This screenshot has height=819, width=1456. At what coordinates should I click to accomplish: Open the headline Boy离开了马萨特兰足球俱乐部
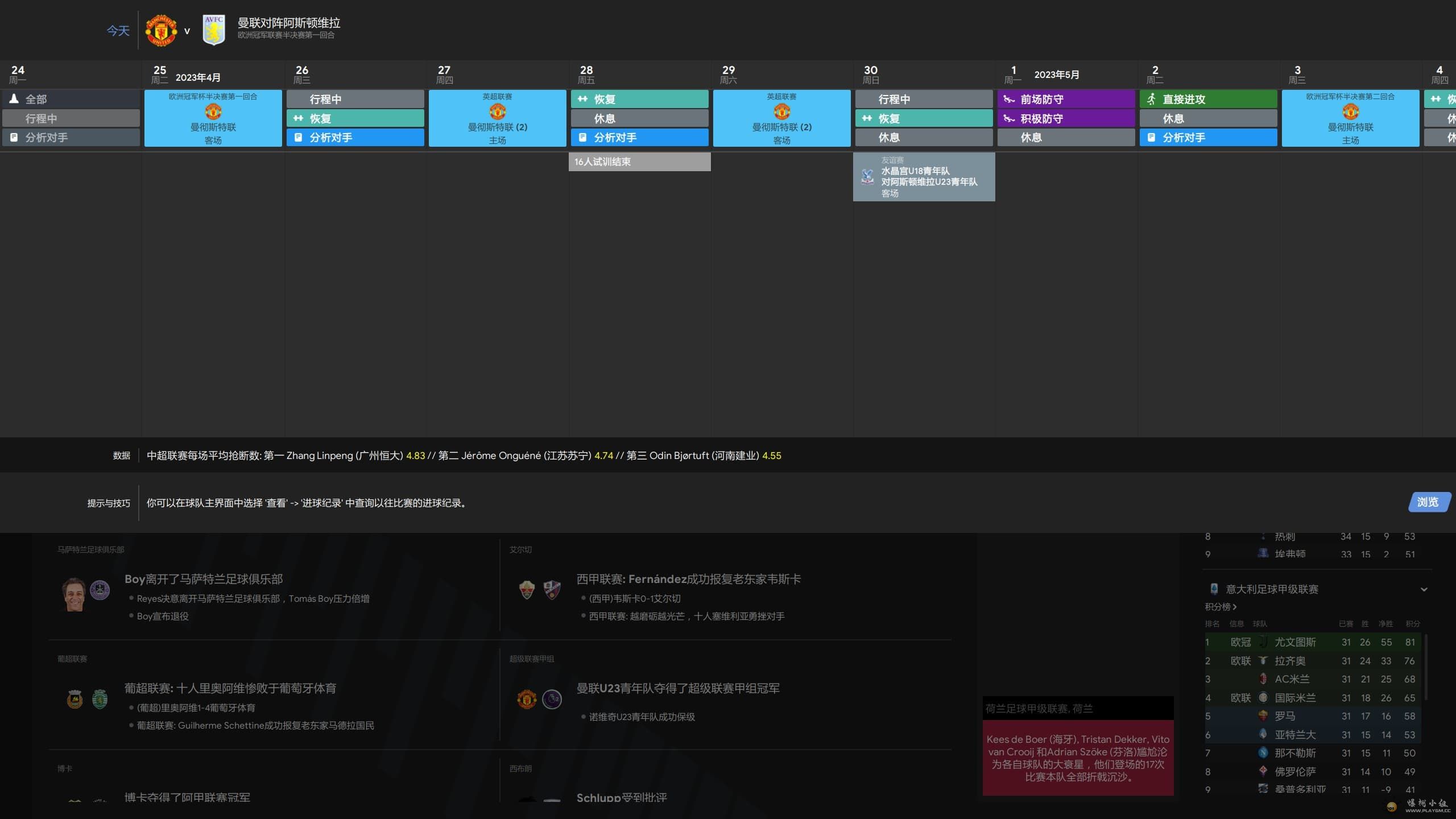(204, 579)
